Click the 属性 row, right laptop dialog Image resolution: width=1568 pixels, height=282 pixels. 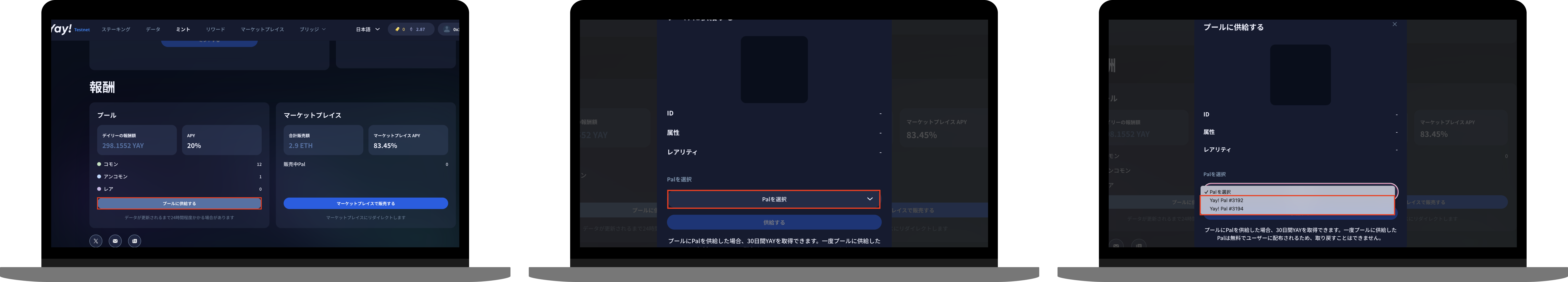point(1300,132)
